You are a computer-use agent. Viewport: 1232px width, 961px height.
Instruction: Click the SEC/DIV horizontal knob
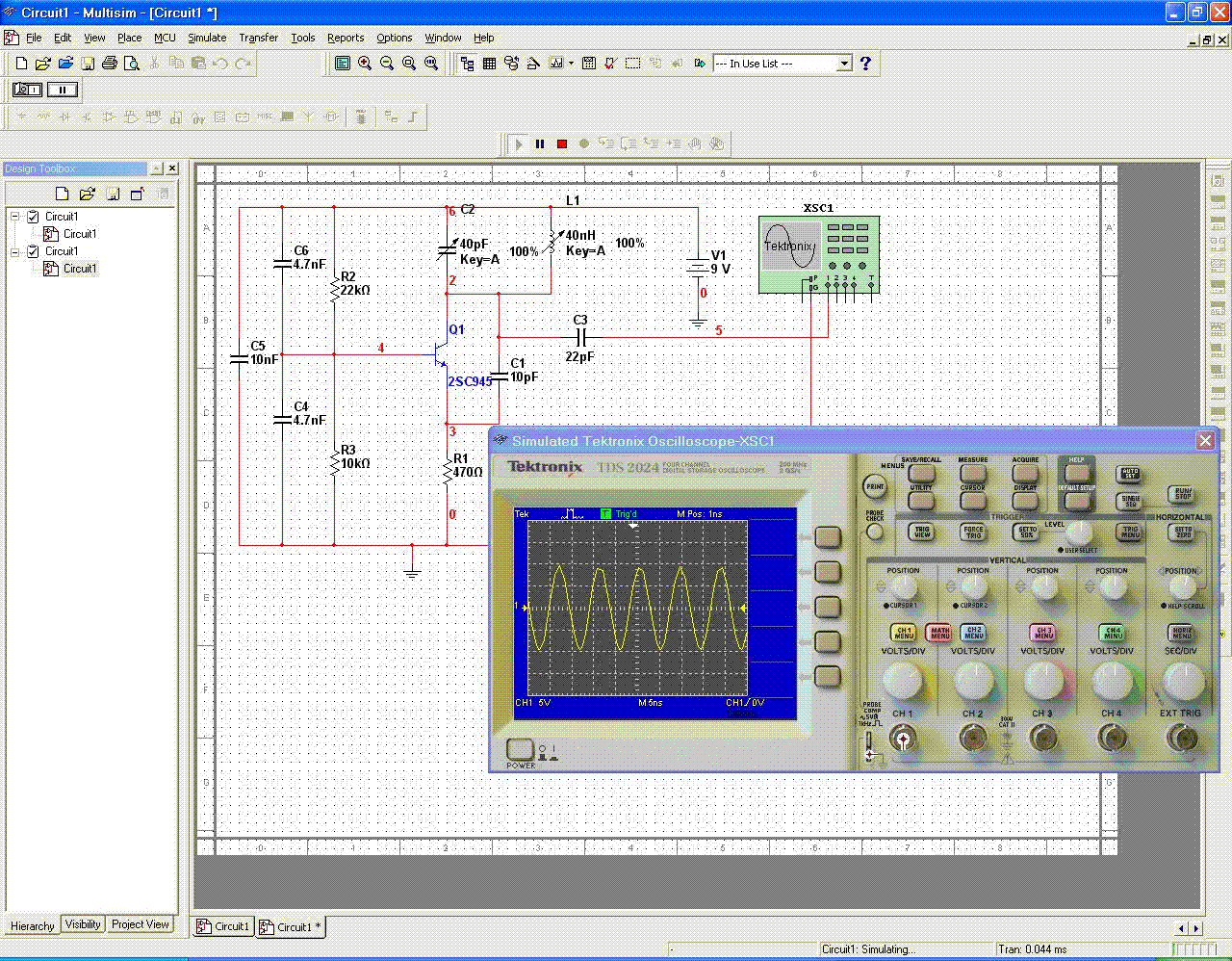(1183, 681)
